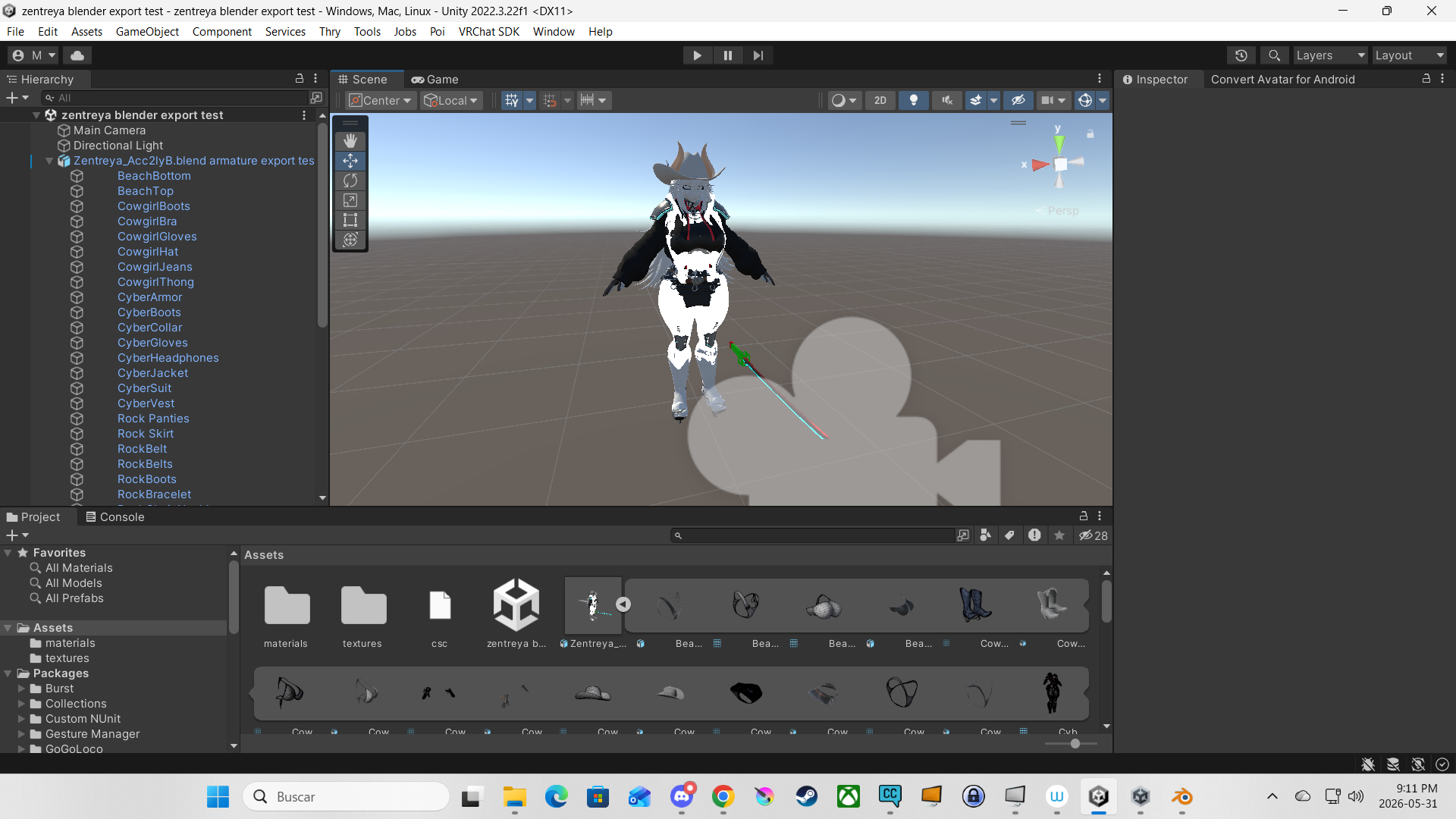The height and width of the screenshot is (819, 1456).
Task: Open Steam from the Windows taskbar
Action: point(807,796)
